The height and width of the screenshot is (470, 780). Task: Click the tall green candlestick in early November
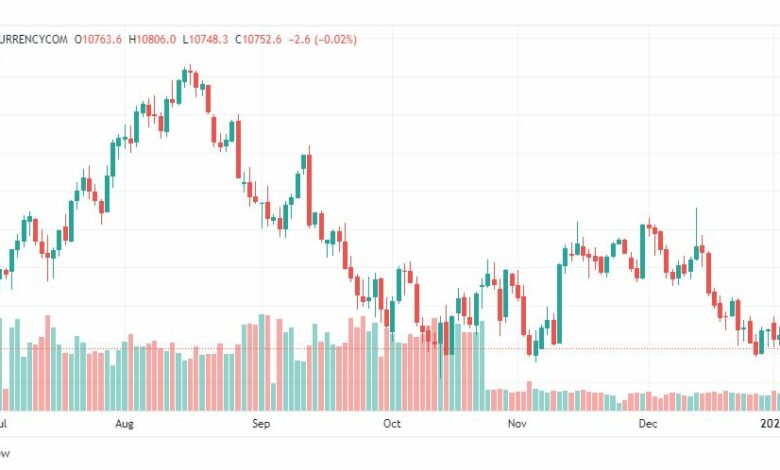tap(560, 303)
